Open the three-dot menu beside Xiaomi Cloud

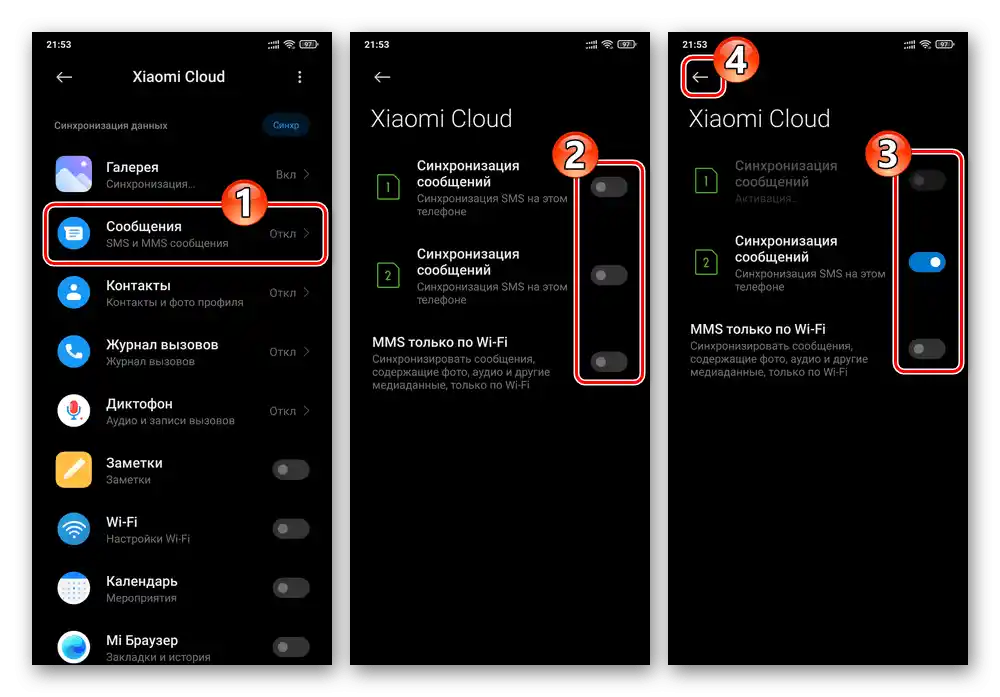point(300,77)
